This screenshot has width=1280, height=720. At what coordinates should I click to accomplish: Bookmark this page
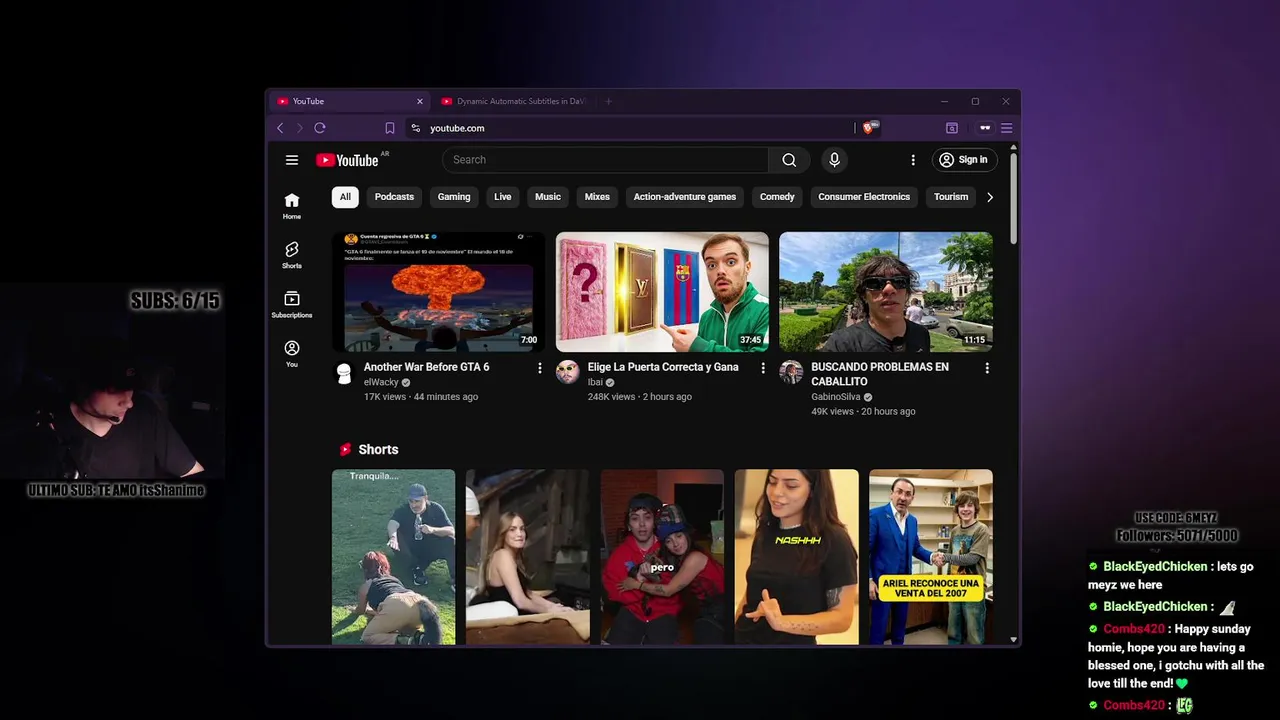coord(390,128)
